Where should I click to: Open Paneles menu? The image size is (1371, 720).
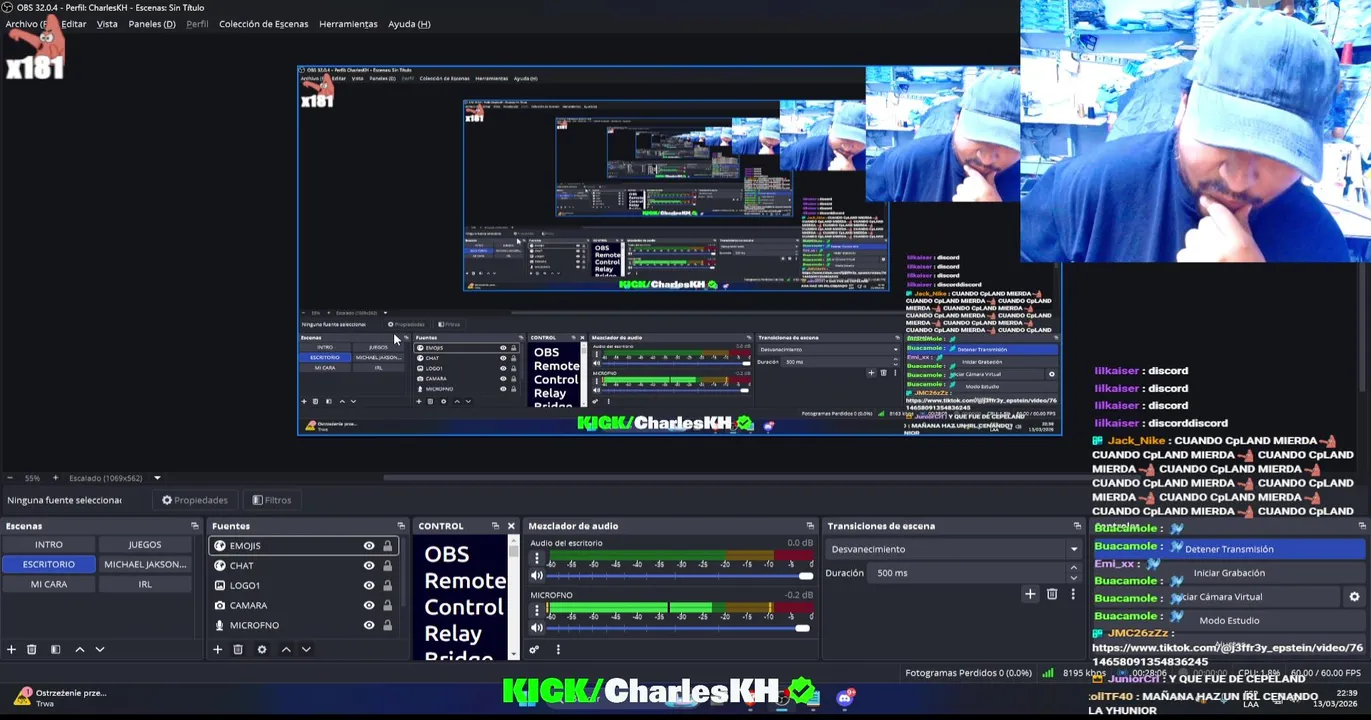152,24
